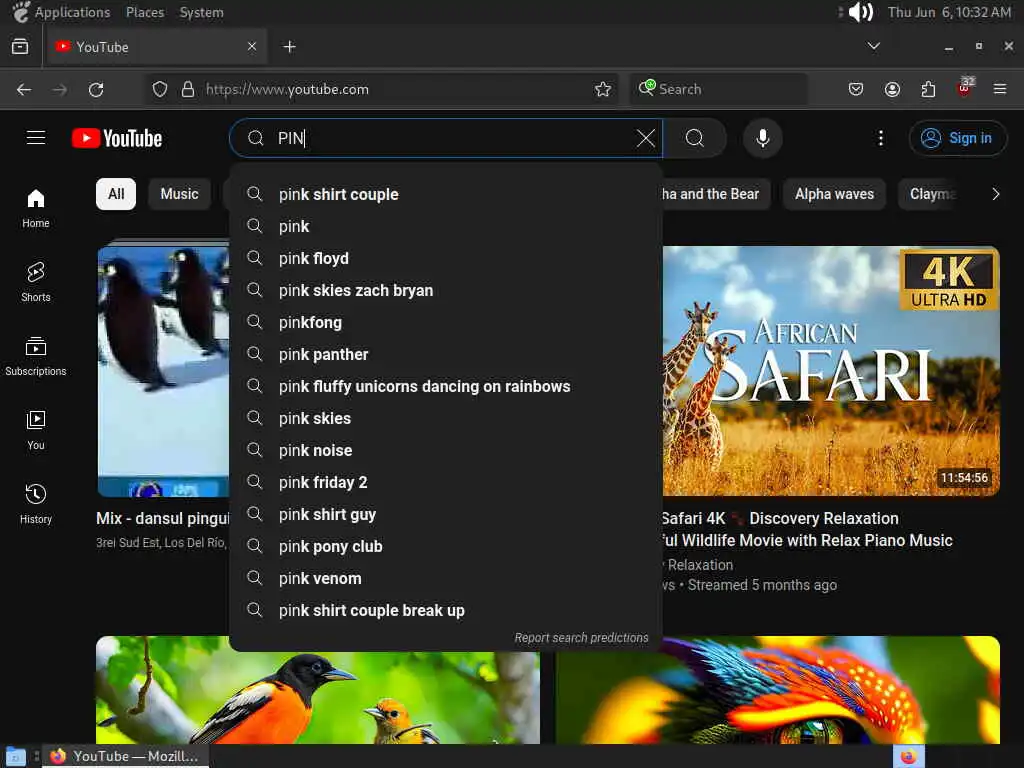Image resolution: width=1024 pixels, height=768 pixels.
Task: Click the Mix - dansul pinguinului title
Action: (163, 518)
